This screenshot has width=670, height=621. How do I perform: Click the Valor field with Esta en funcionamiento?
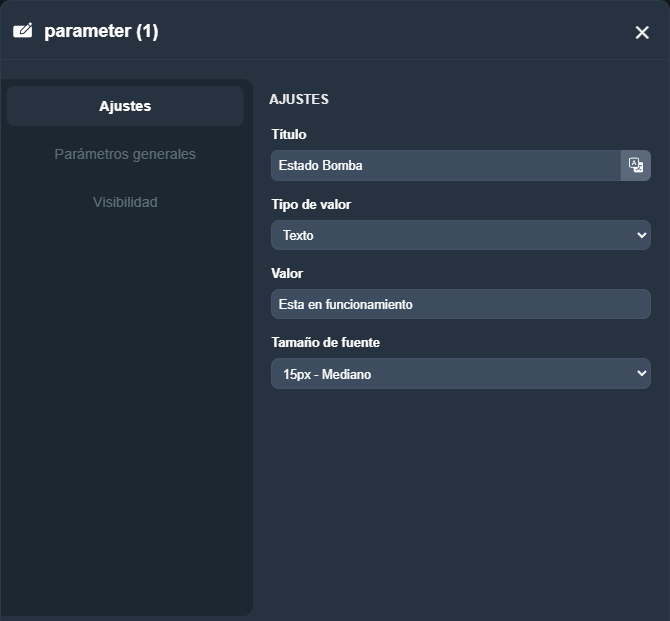[x=460, y=304]
